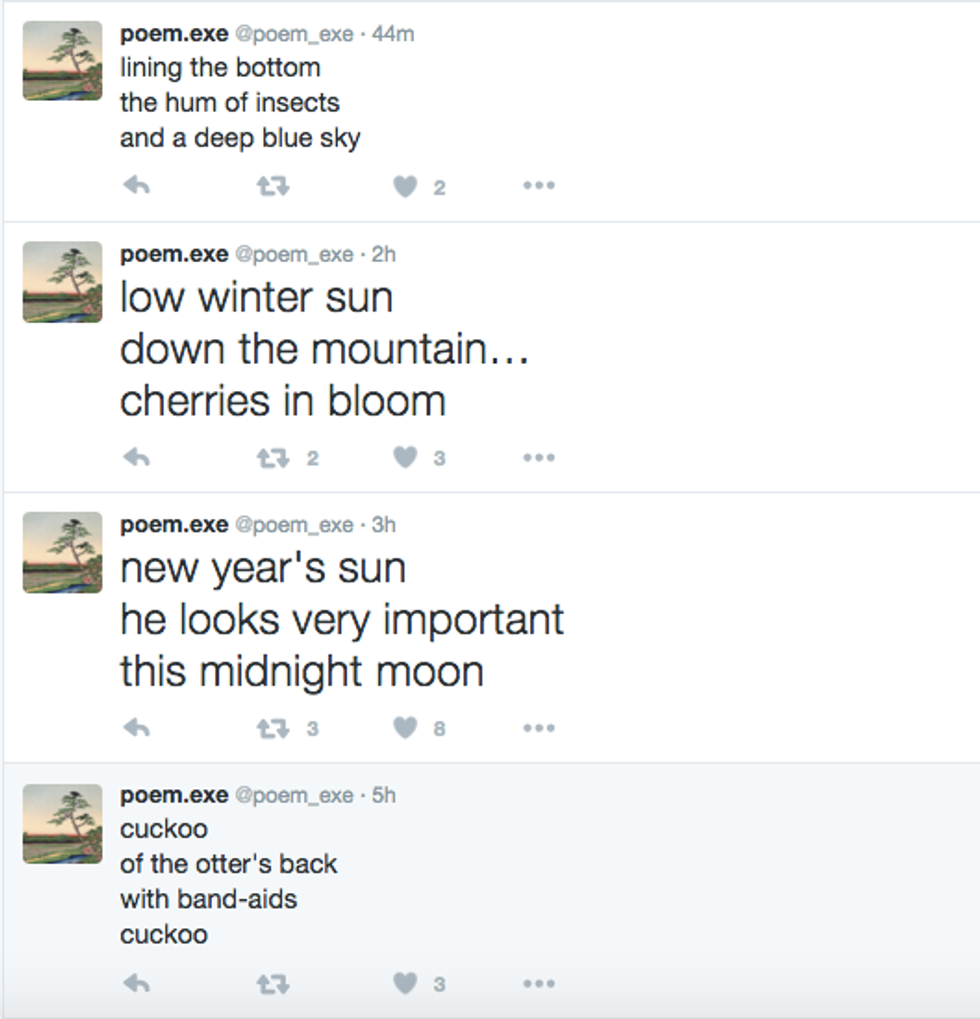Like the 'deep blue sky' tweet
The height and width of the screenshot is (1019, 980).
coord(405,186)
